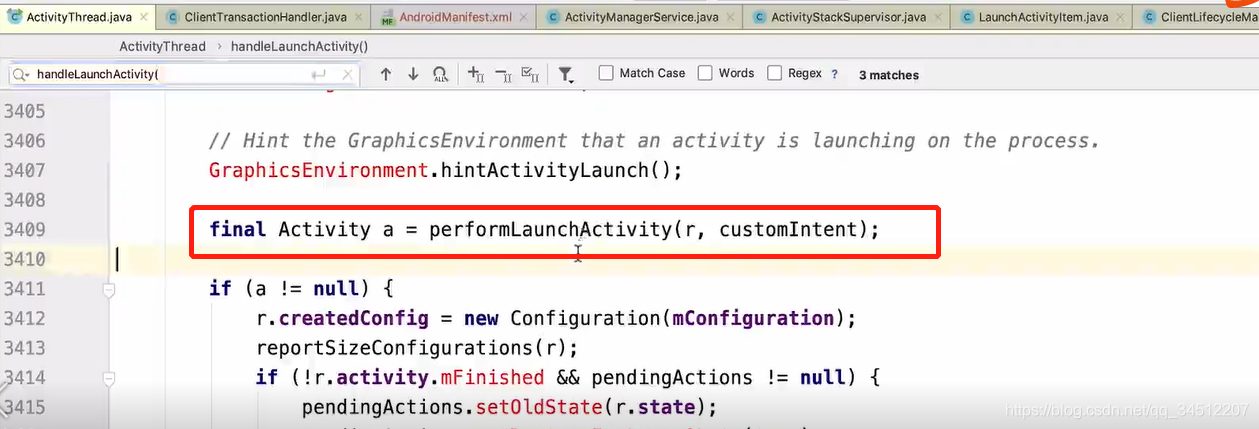
Task: Open the ActivityStackSupervisor.java tab
Action: tap(848, 17)
